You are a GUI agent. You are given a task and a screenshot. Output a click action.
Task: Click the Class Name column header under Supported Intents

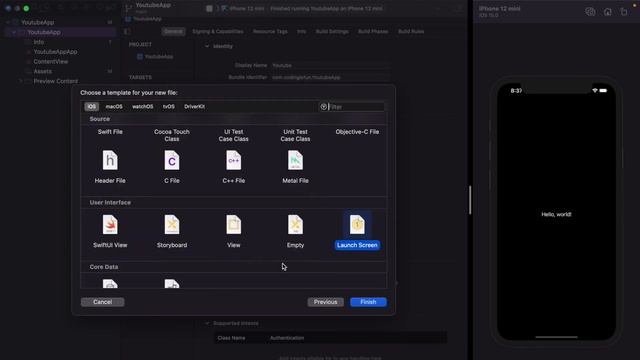[x=231, y=338]
